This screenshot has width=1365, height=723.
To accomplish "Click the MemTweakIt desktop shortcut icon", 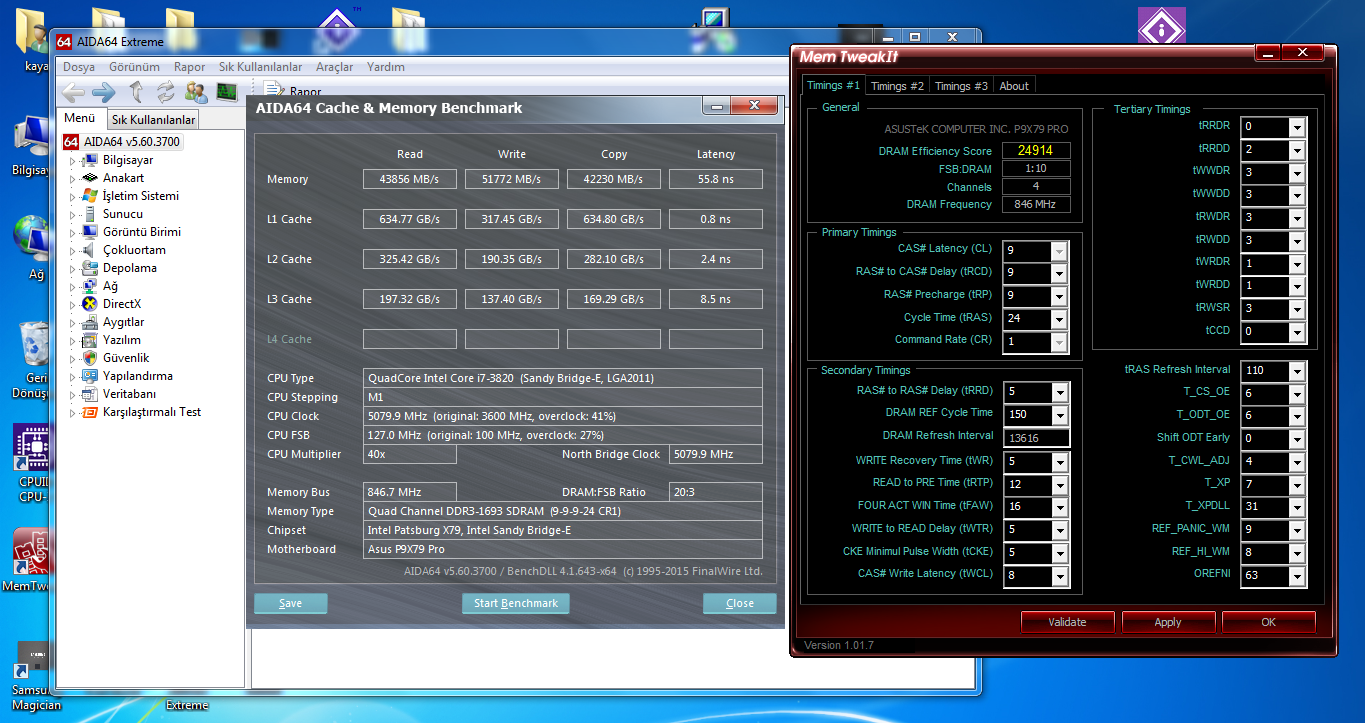I will click(31, 552).
